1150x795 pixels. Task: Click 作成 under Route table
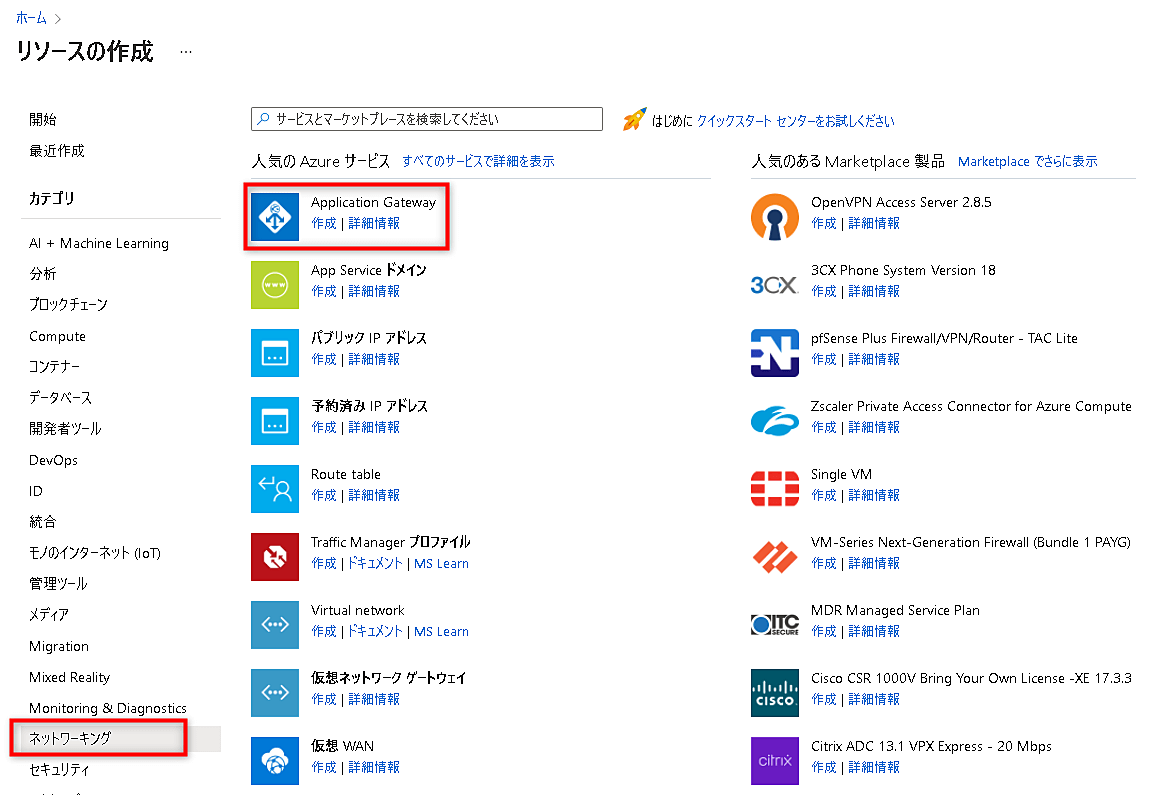(323, 495)
